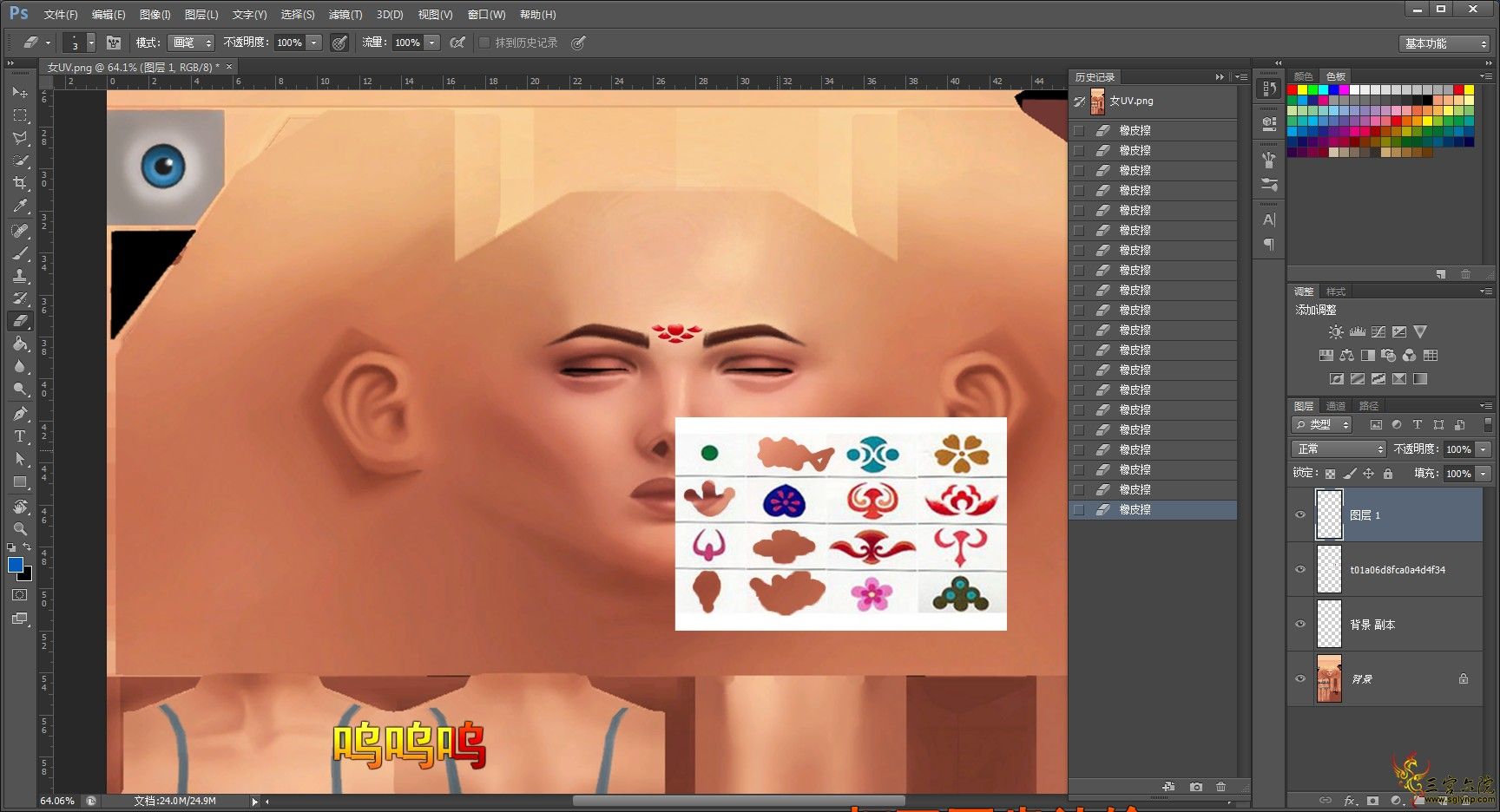The image size is (1500, 812).
Task: Select the Zoom tool
Action: pos(20,529)
